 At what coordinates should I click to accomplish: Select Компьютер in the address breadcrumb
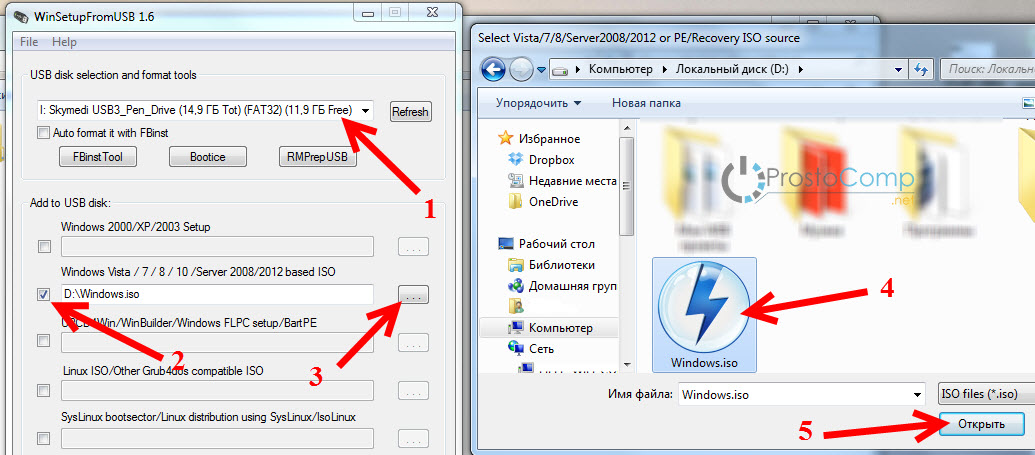click(620, 69)
